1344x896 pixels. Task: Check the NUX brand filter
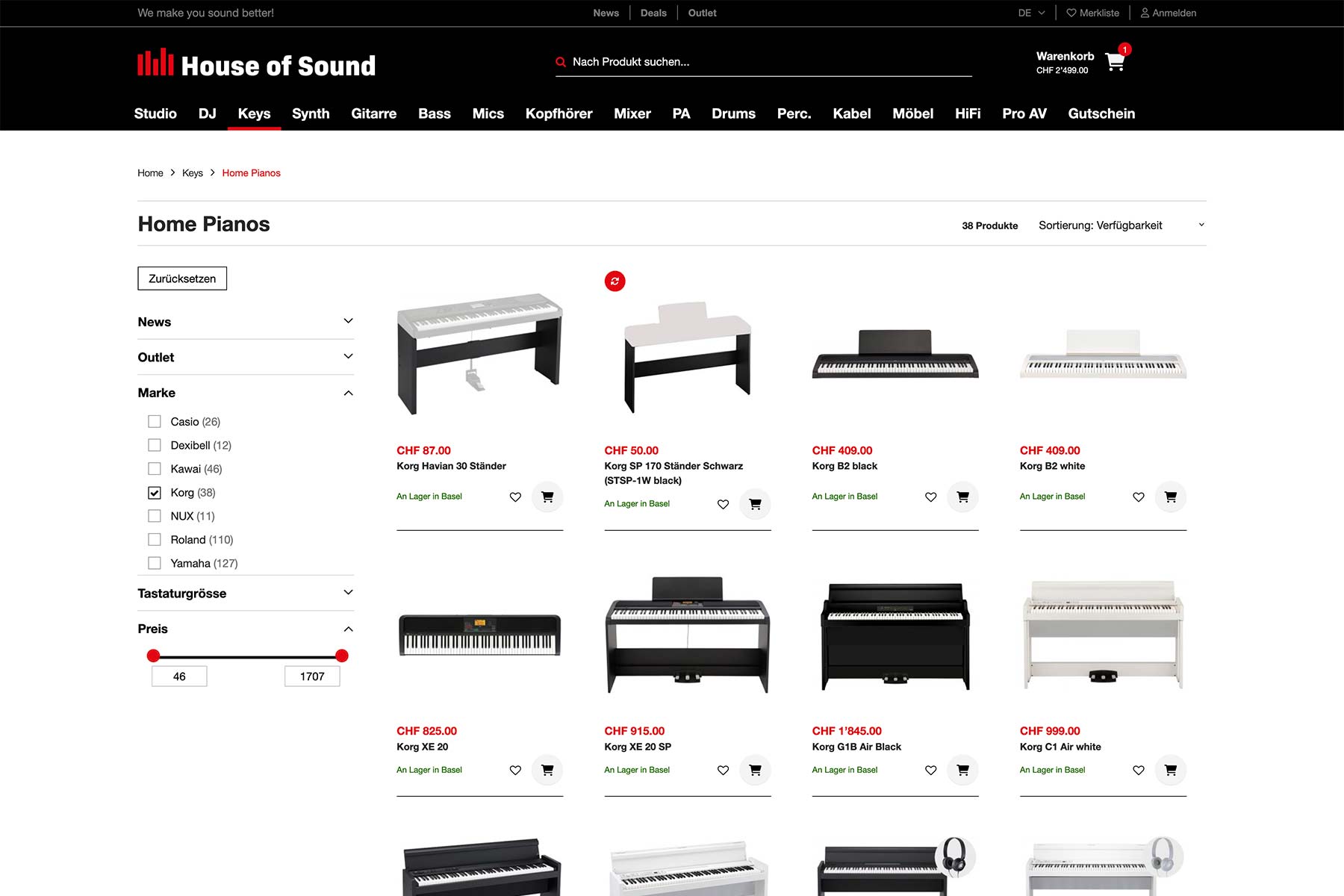pos(155,516)
